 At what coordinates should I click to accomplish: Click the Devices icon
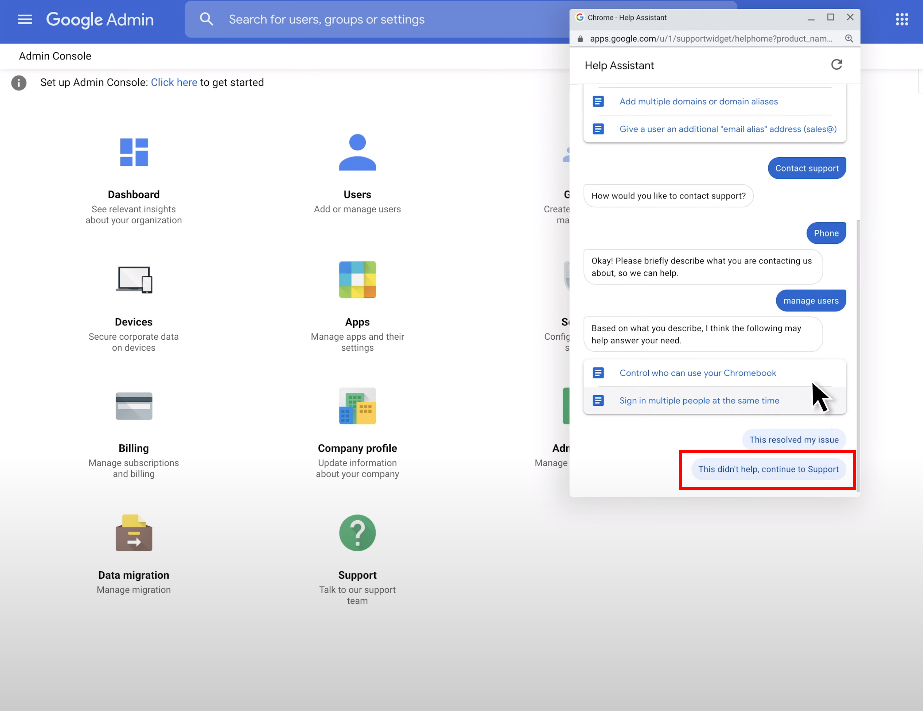point(134,280)
